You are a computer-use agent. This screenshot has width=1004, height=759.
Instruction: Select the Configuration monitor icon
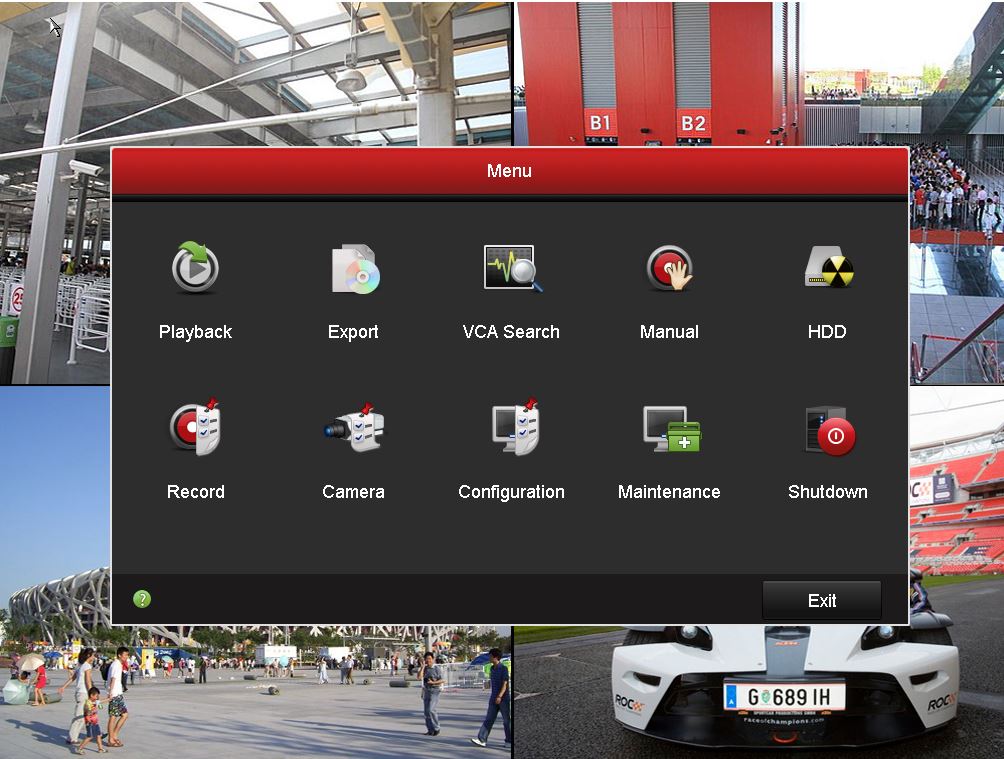click(511, 428)
